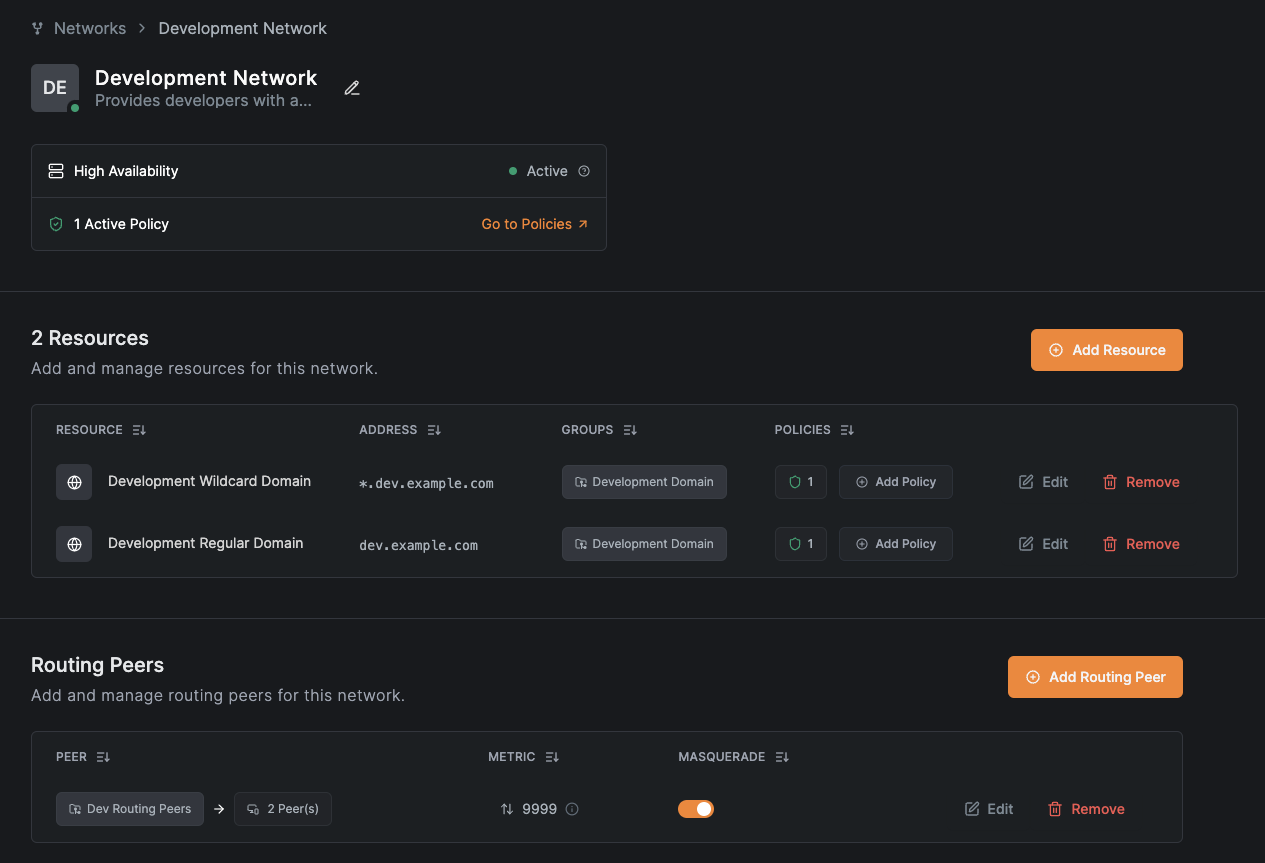1265x863 pixels.
Task: Sort the METRIC column
Action: (552, 757)
